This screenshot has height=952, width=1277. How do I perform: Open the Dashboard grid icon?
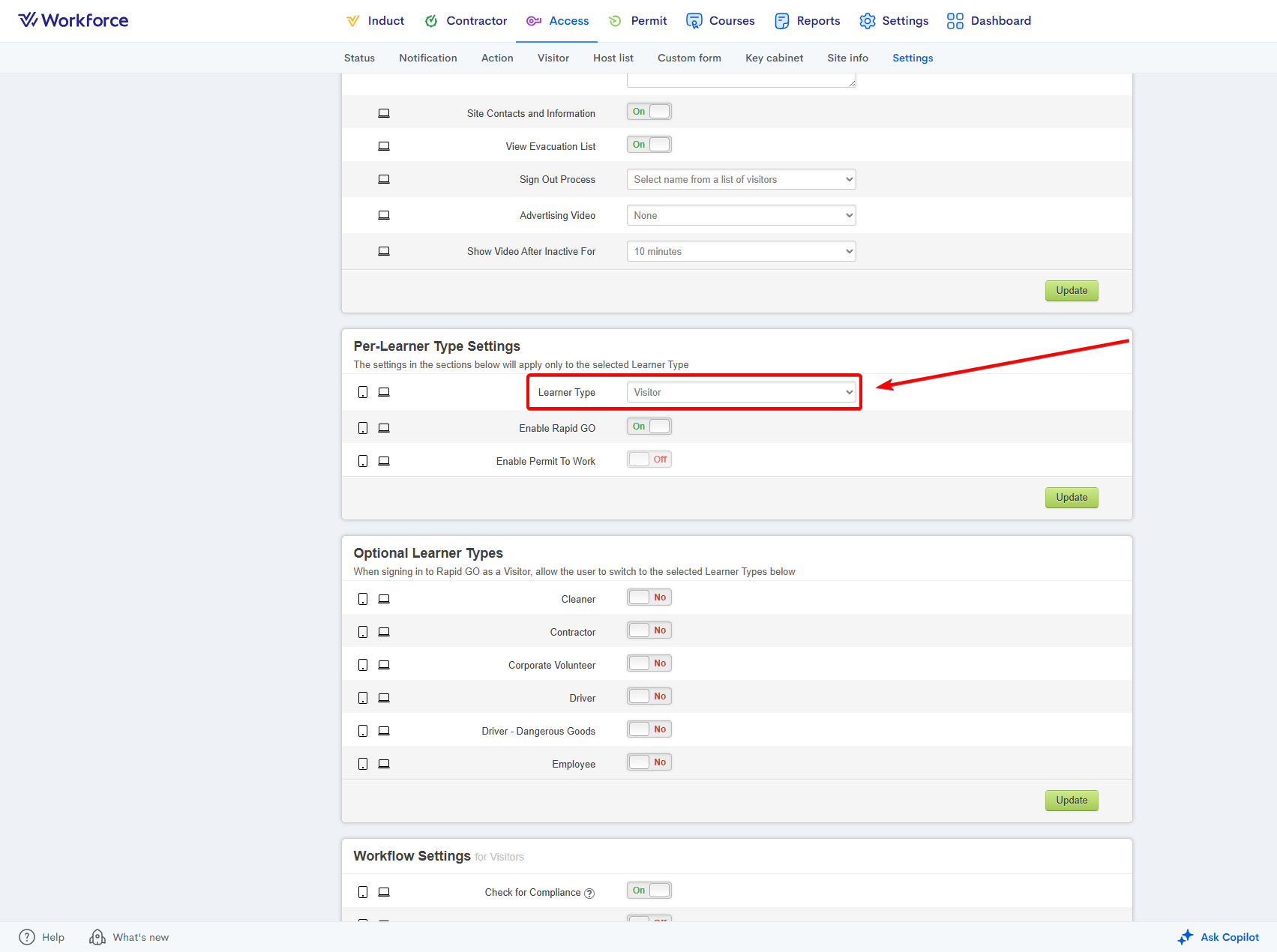click(955, 21)
